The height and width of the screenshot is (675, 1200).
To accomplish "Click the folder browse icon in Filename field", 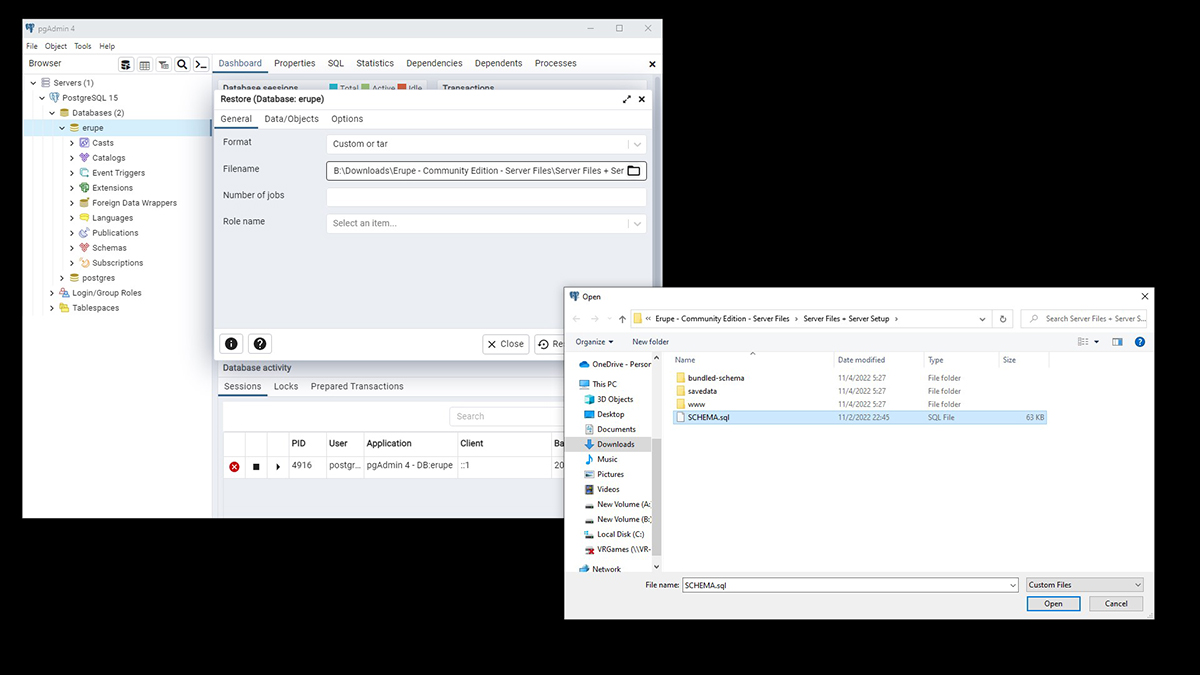I will point(633,171).
